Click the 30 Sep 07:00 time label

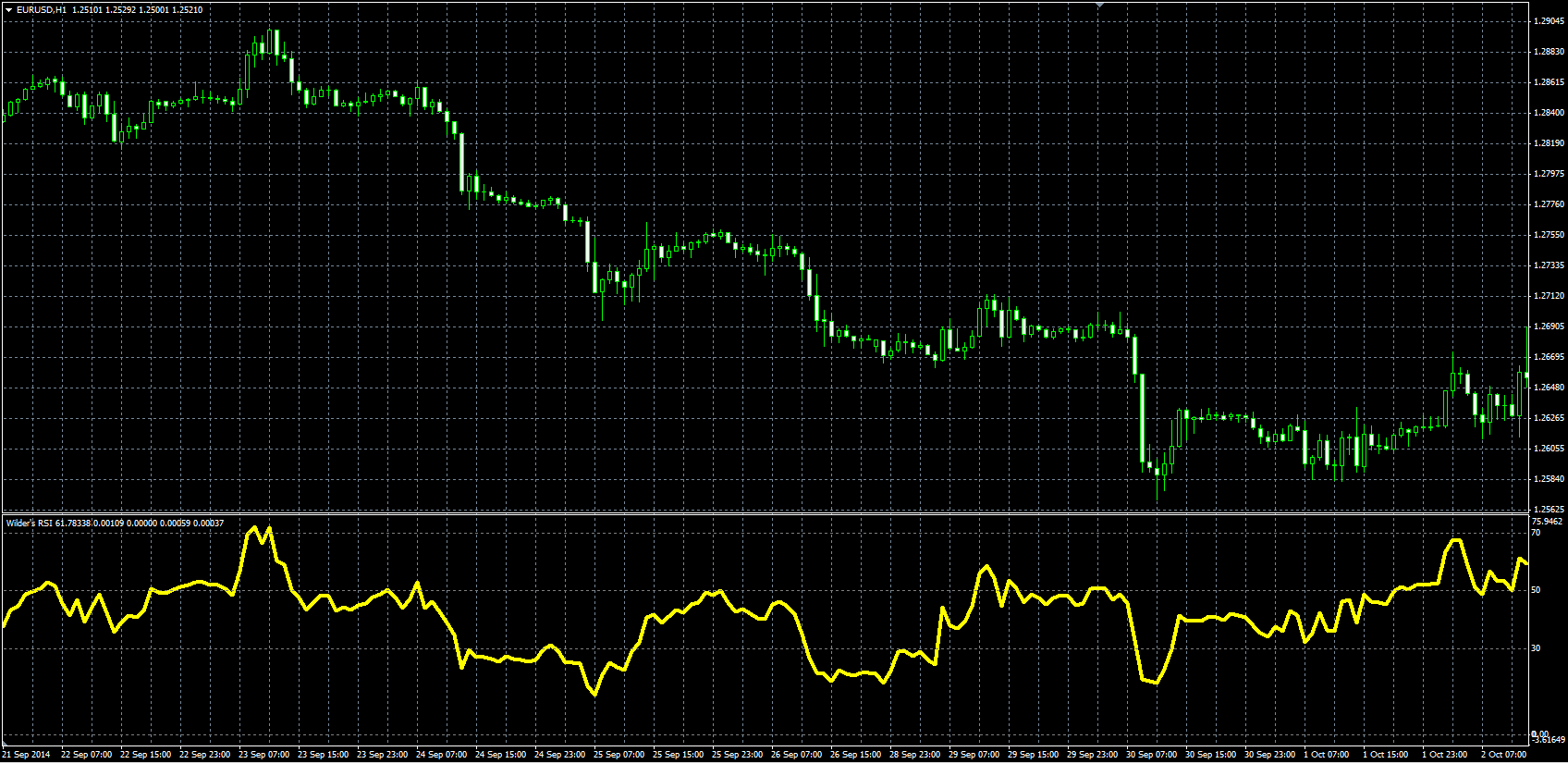click(x=1151, y=755)
